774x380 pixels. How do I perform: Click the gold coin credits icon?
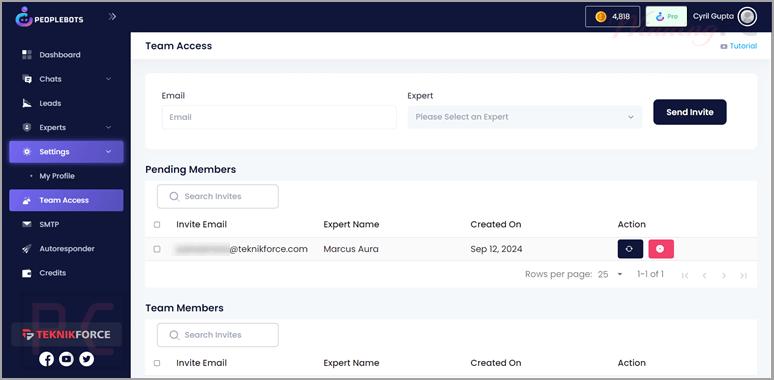point(601,17)
